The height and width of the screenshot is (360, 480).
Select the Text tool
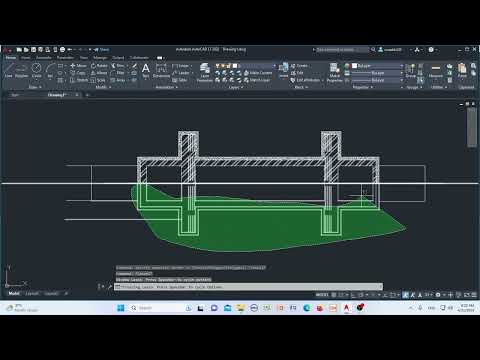coord(146,70)
